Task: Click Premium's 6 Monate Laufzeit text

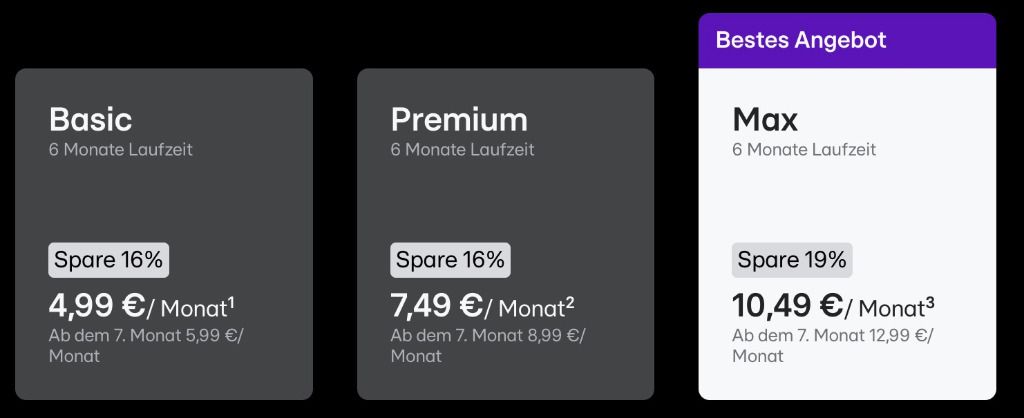Action: click(x=462, y=150)
